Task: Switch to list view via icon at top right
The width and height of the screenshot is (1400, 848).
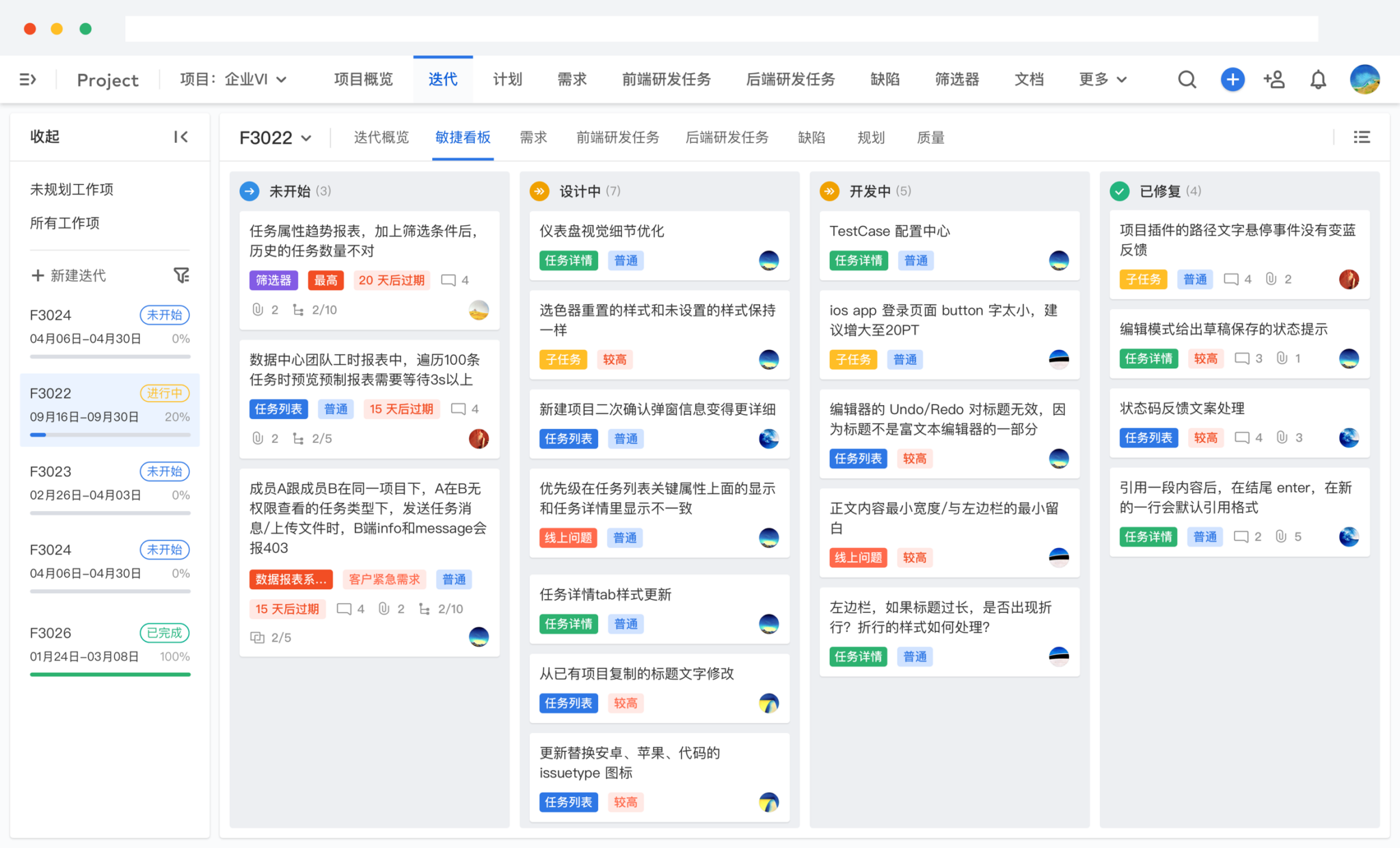Action: pos(1362,137)
